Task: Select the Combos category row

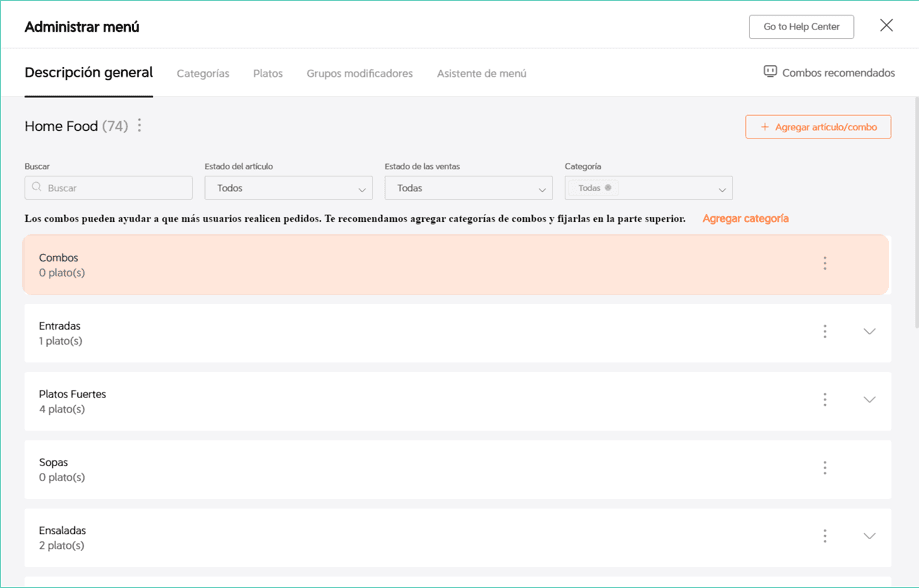Action: (x=455, y=264)
